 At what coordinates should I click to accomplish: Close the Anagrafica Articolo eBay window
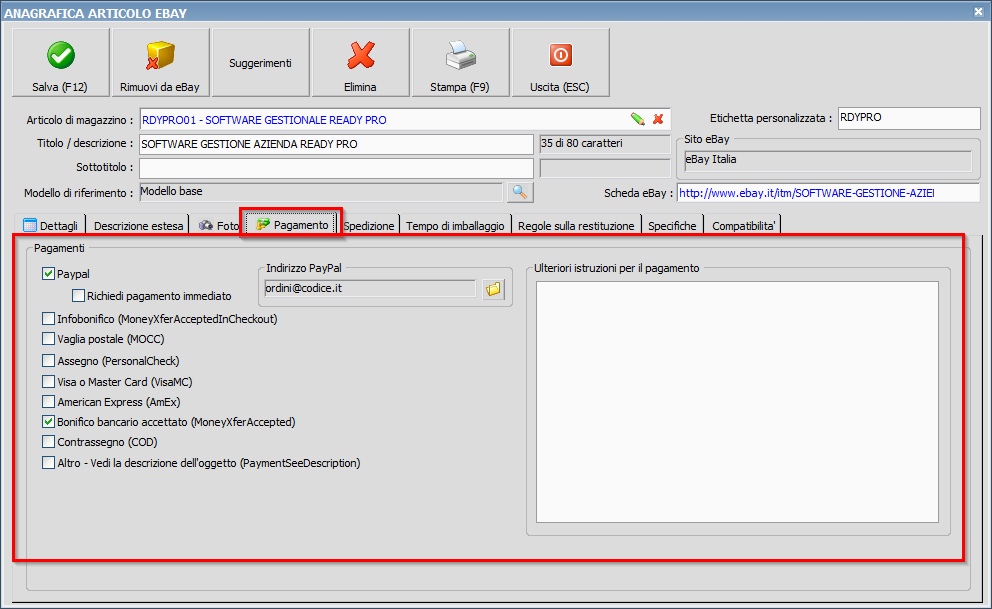pyautogui.click(x=978, y=12)
